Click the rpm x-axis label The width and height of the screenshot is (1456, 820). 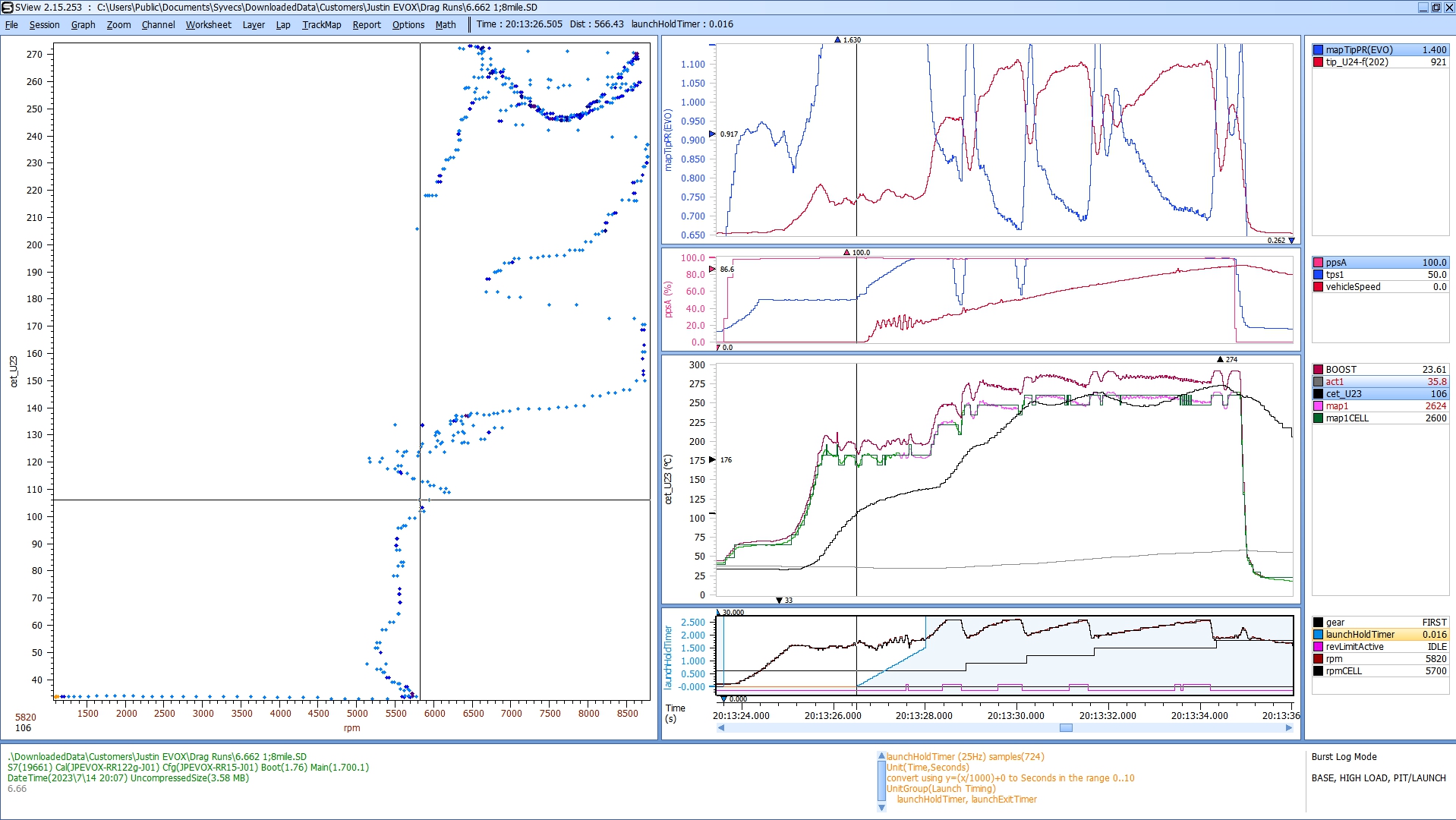[x=351, y=728]
